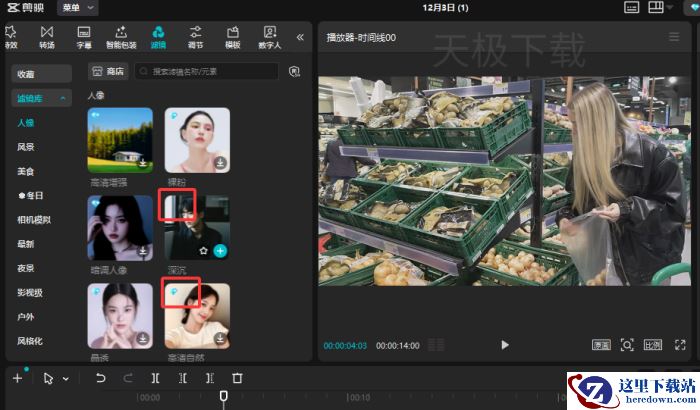Select the 人像 portrait category
The image size is (700, 410).
[x=26, y=123]
